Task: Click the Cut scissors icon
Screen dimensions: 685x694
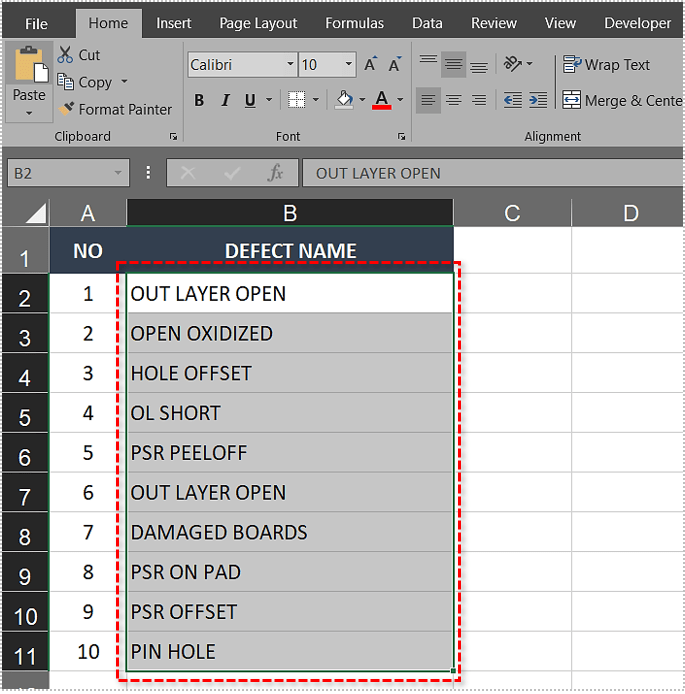Action: (x=66, y=55)
